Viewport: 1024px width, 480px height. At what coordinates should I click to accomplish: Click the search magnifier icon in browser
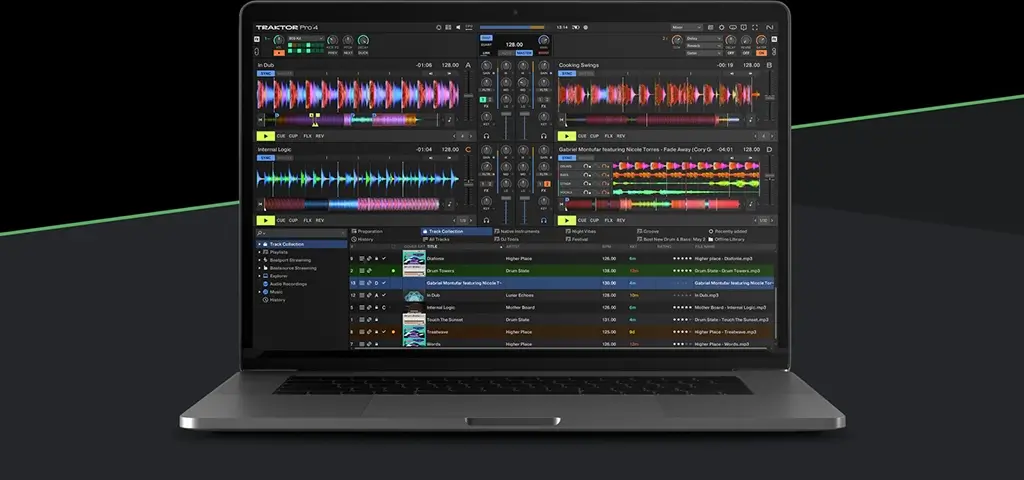259,233
